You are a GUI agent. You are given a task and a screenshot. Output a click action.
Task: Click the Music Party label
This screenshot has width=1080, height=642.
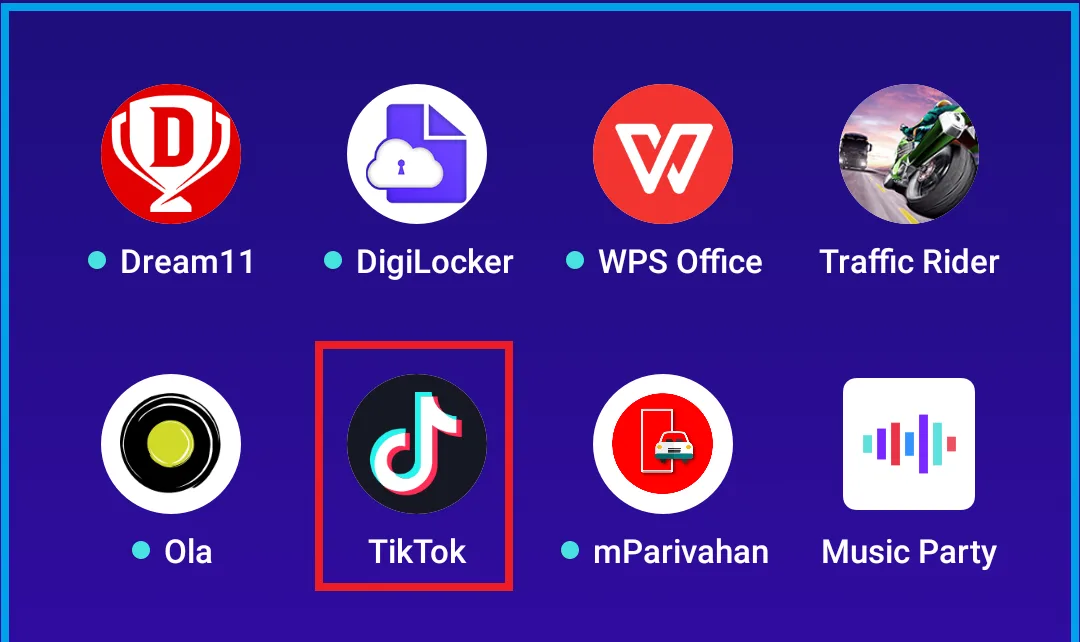pos(909,553)
